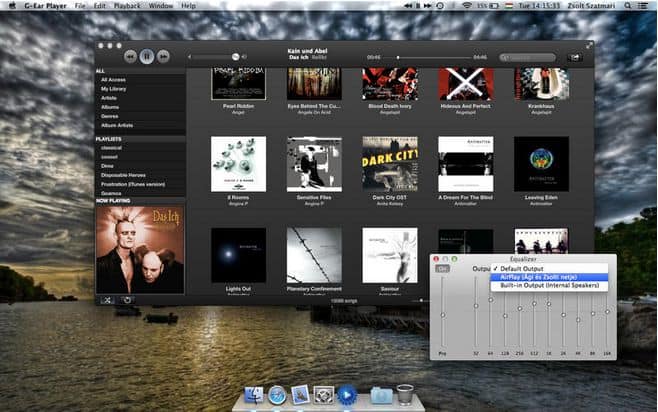Screen dimensions: 658x412
Task: Open Spotlight search in the menu bar
Action: pos(627,5)
